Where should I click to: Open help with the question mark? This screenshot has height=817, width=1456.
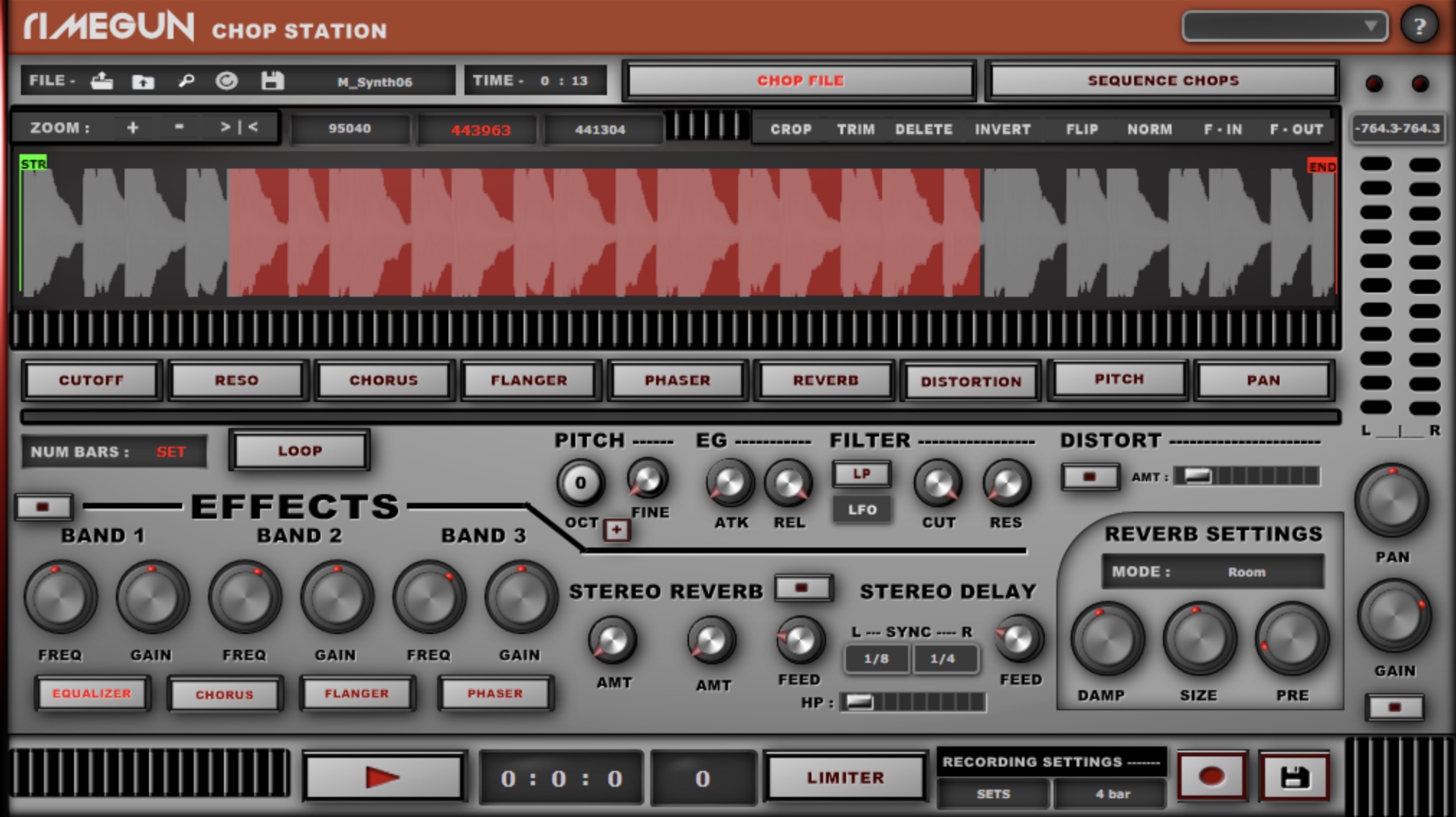[1419, 27]
